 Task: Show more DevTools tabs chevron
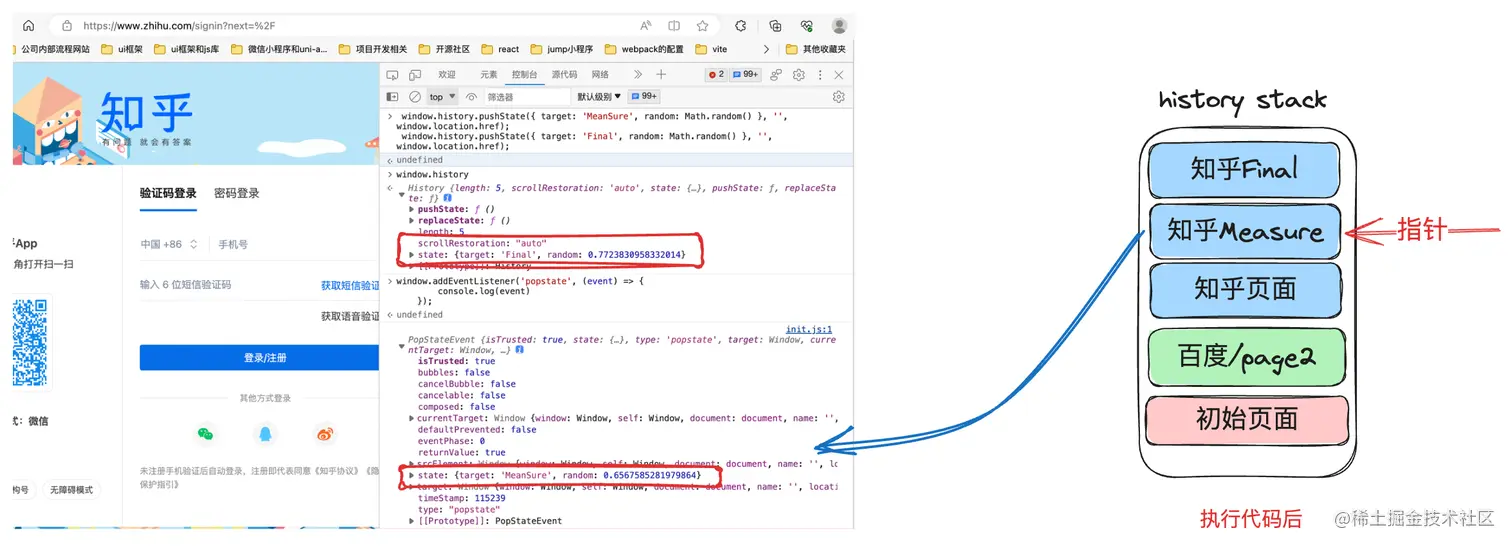pos(637,75)
